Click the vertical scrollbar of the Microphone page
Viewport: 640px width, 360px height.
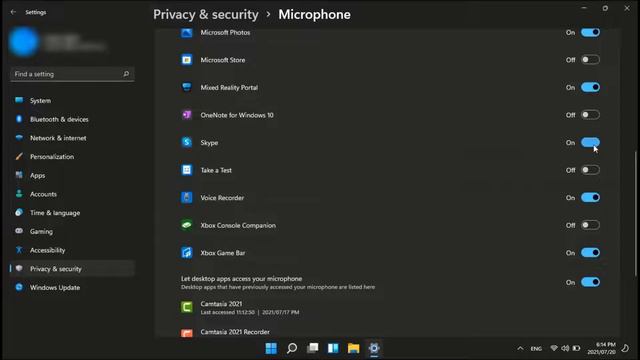pyautogui.click(x=635, y=214)
